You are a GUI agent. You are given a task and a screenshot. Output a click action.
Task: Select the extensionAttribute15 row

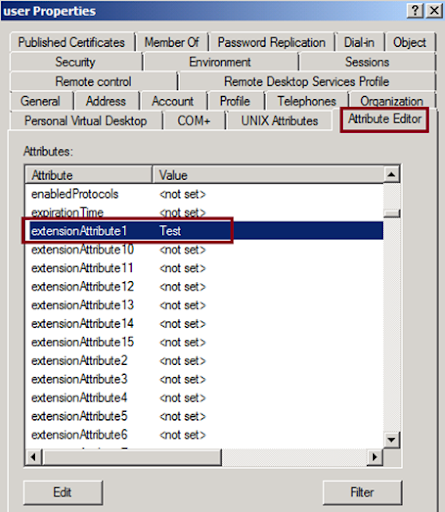click(204, 342)
